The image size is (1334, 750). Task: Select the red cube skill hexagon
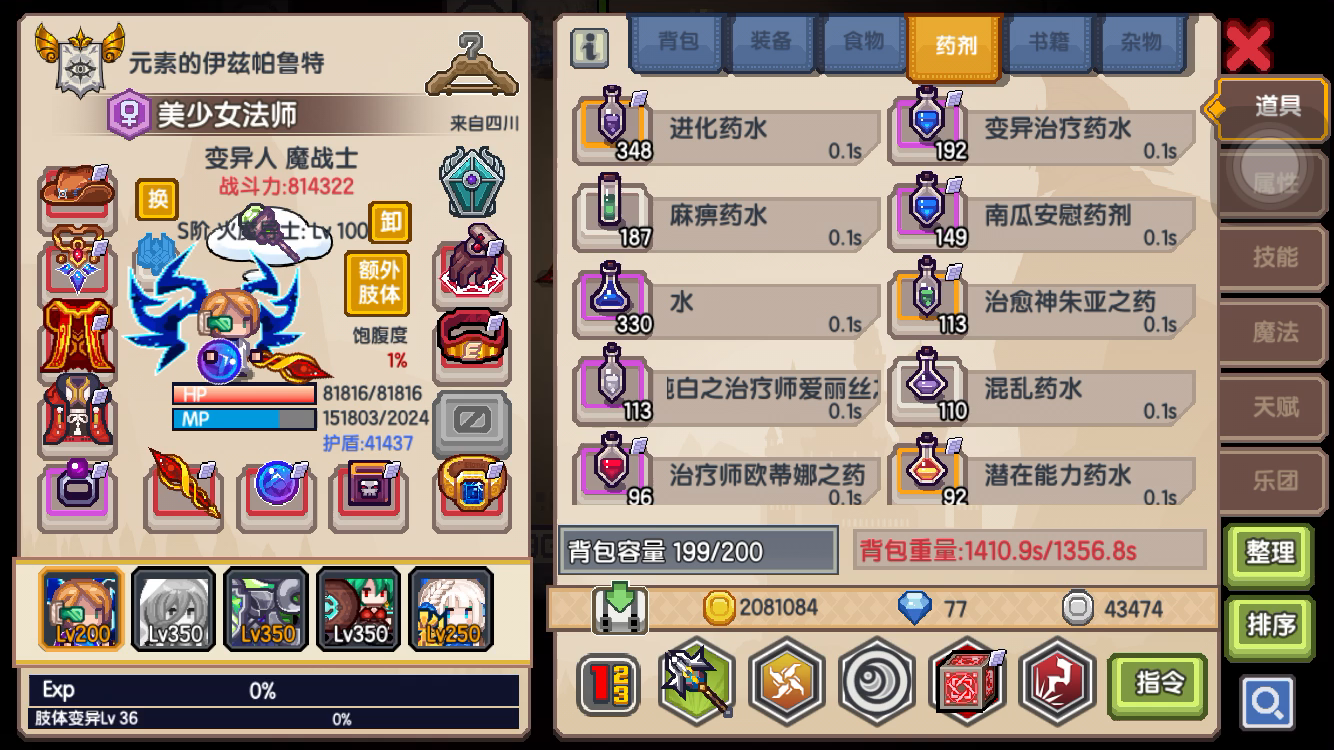coord(967,682)
